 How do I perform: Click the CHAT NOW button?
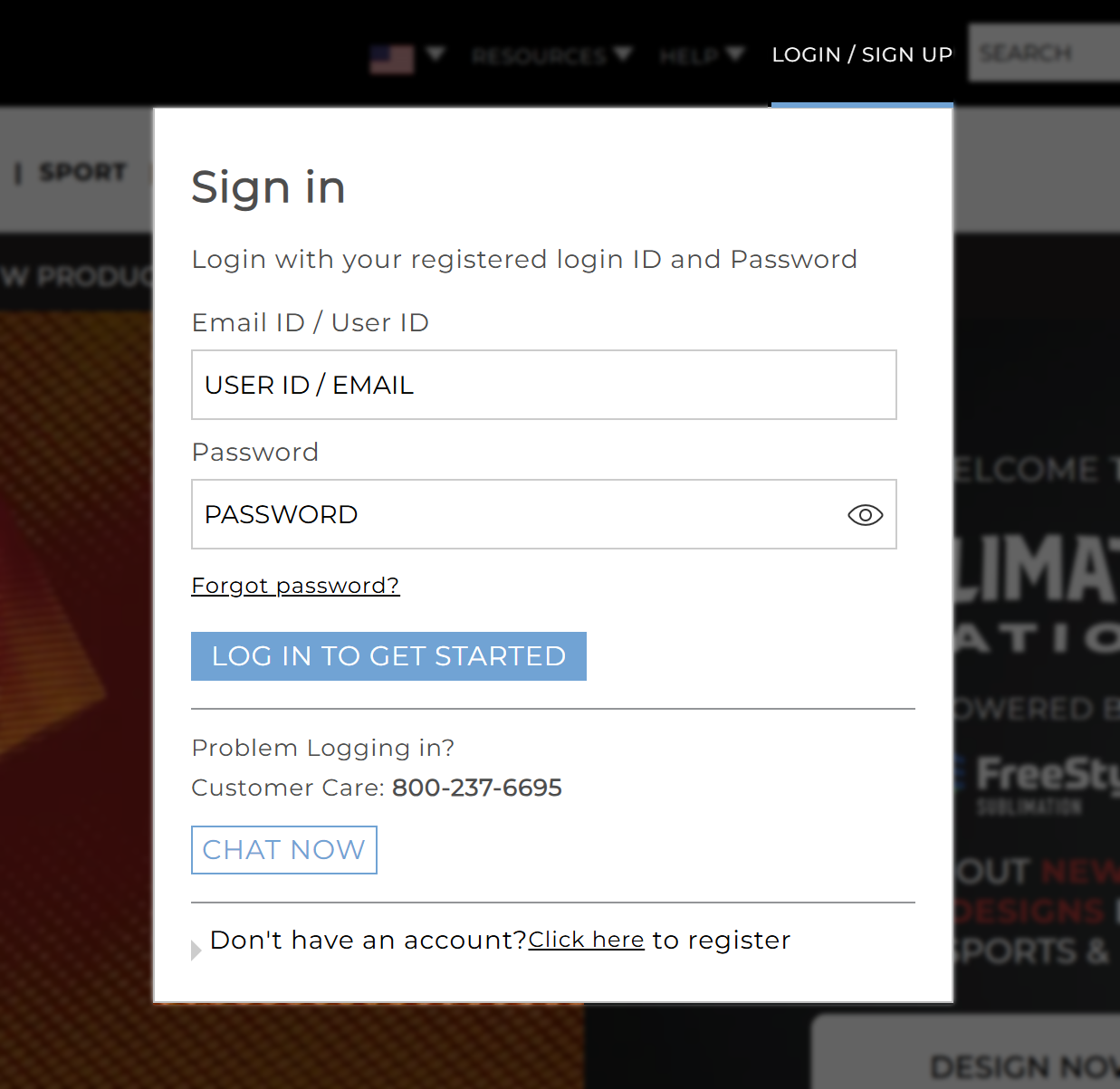pyautogui.click(x=283, y=849)
